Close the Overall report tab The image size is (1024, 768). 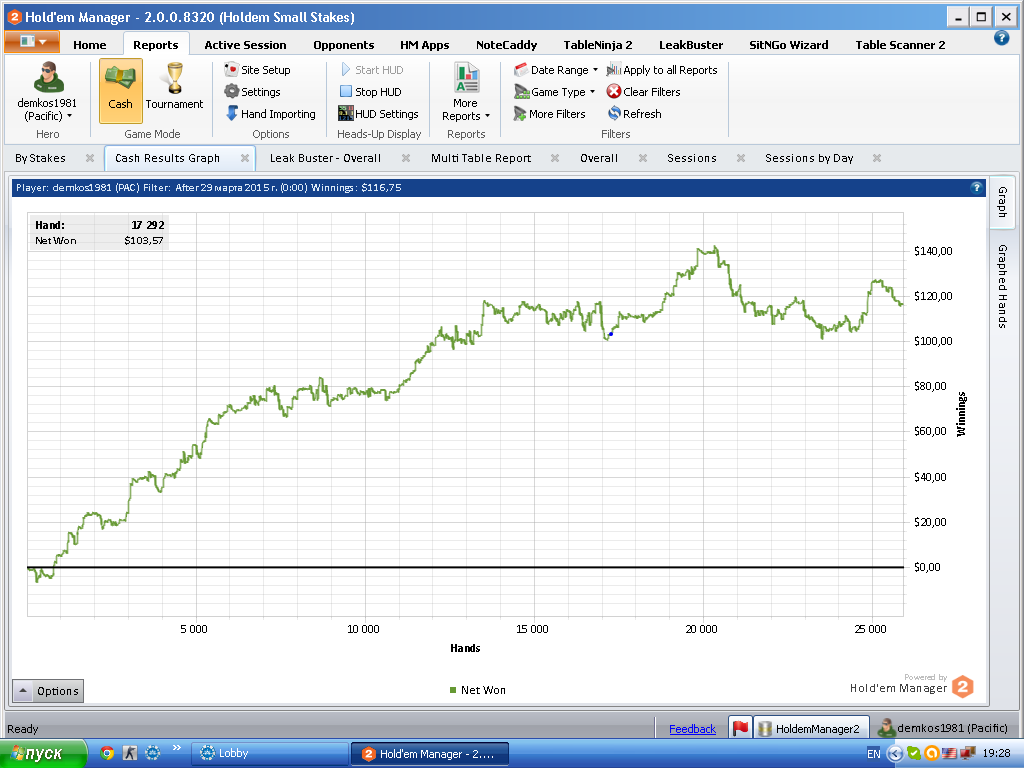[x=643, y=158]
